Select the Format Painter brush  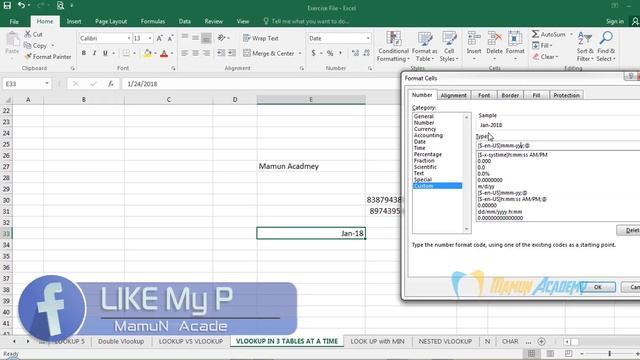pyautogui.click(x=28, y=57)
